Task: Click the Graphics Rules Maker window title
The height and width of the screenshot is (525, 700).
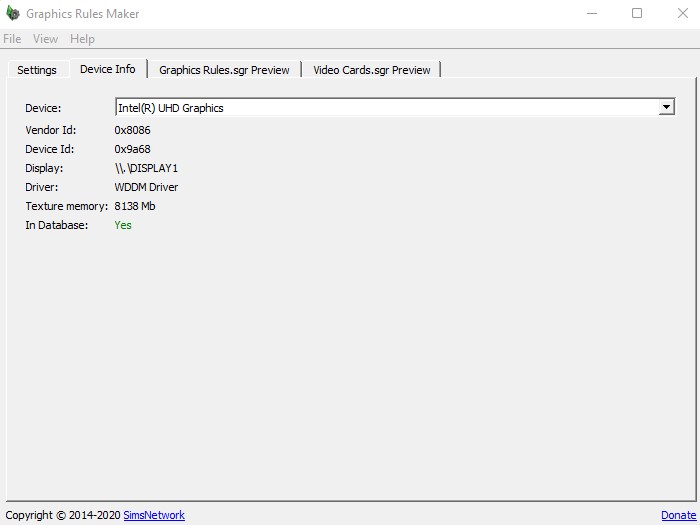Action: (83, 14)
